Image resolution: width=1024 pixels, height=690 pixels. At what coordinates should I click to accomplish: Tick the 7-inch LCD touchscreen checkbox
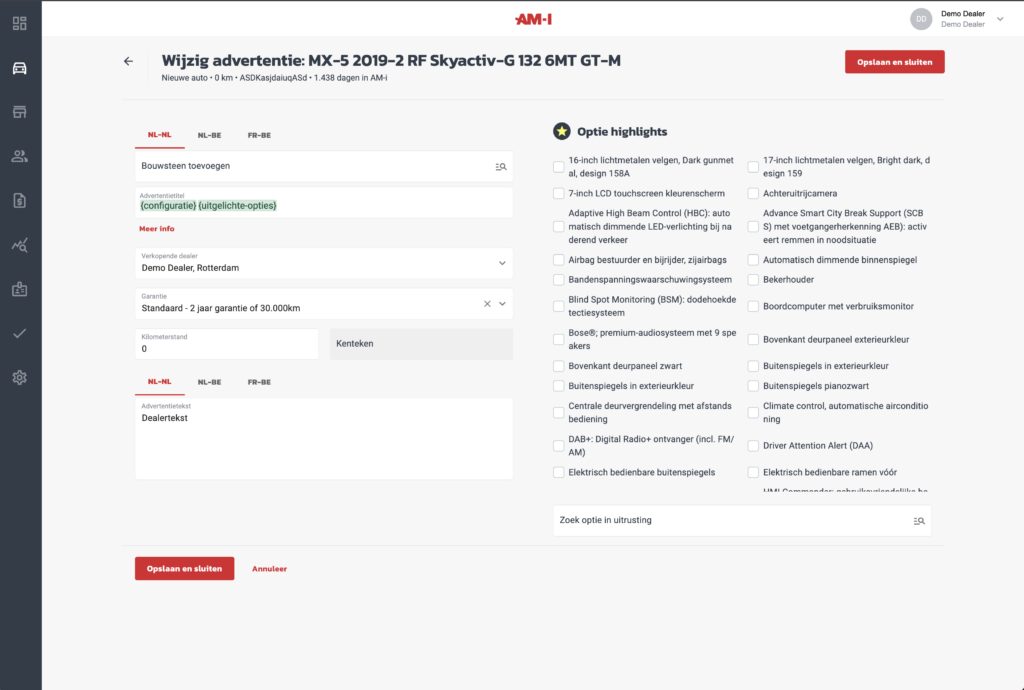point(559,193)
